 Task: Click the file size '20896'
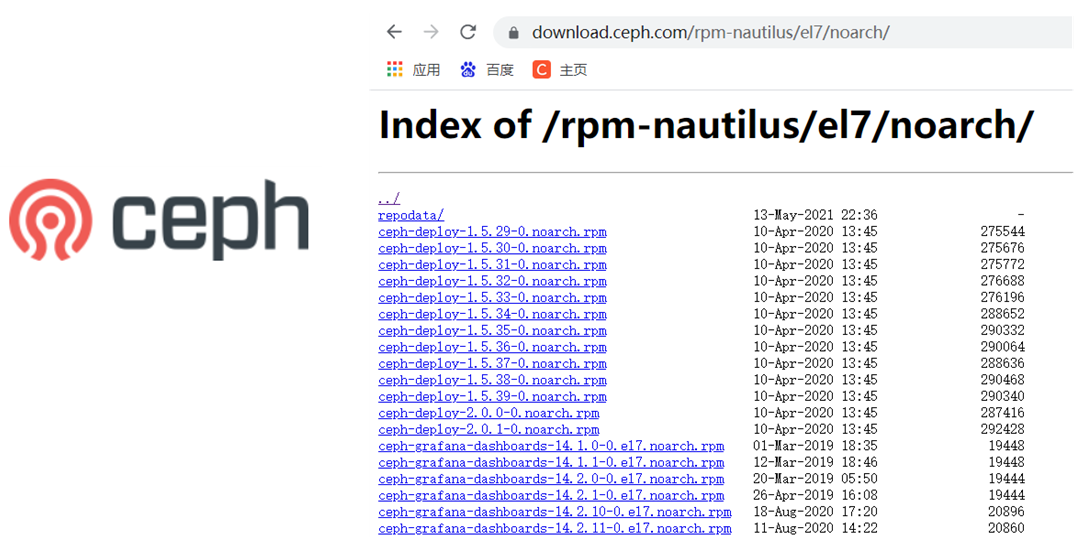pyautogui.click(x=1006, y=512)
